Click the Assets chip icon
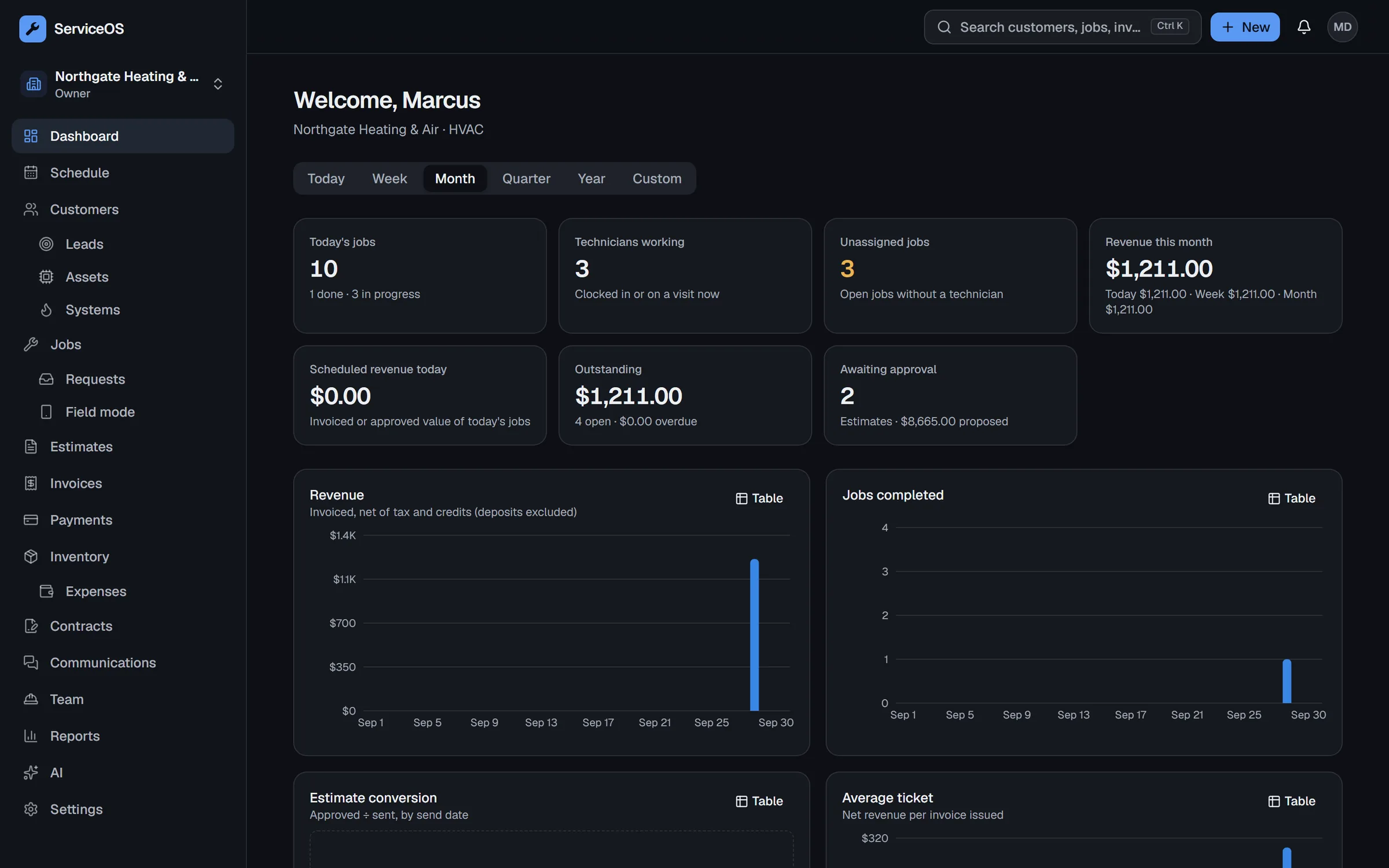Viewport: 1389px width, 868px height. (x=46, y=277)
